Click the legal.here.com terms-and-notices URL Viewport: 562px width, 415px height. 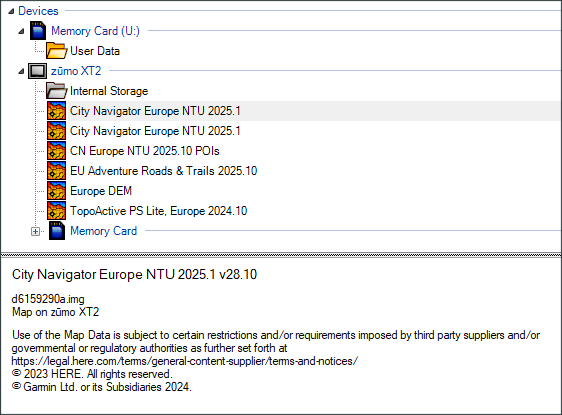click(185, 361)
